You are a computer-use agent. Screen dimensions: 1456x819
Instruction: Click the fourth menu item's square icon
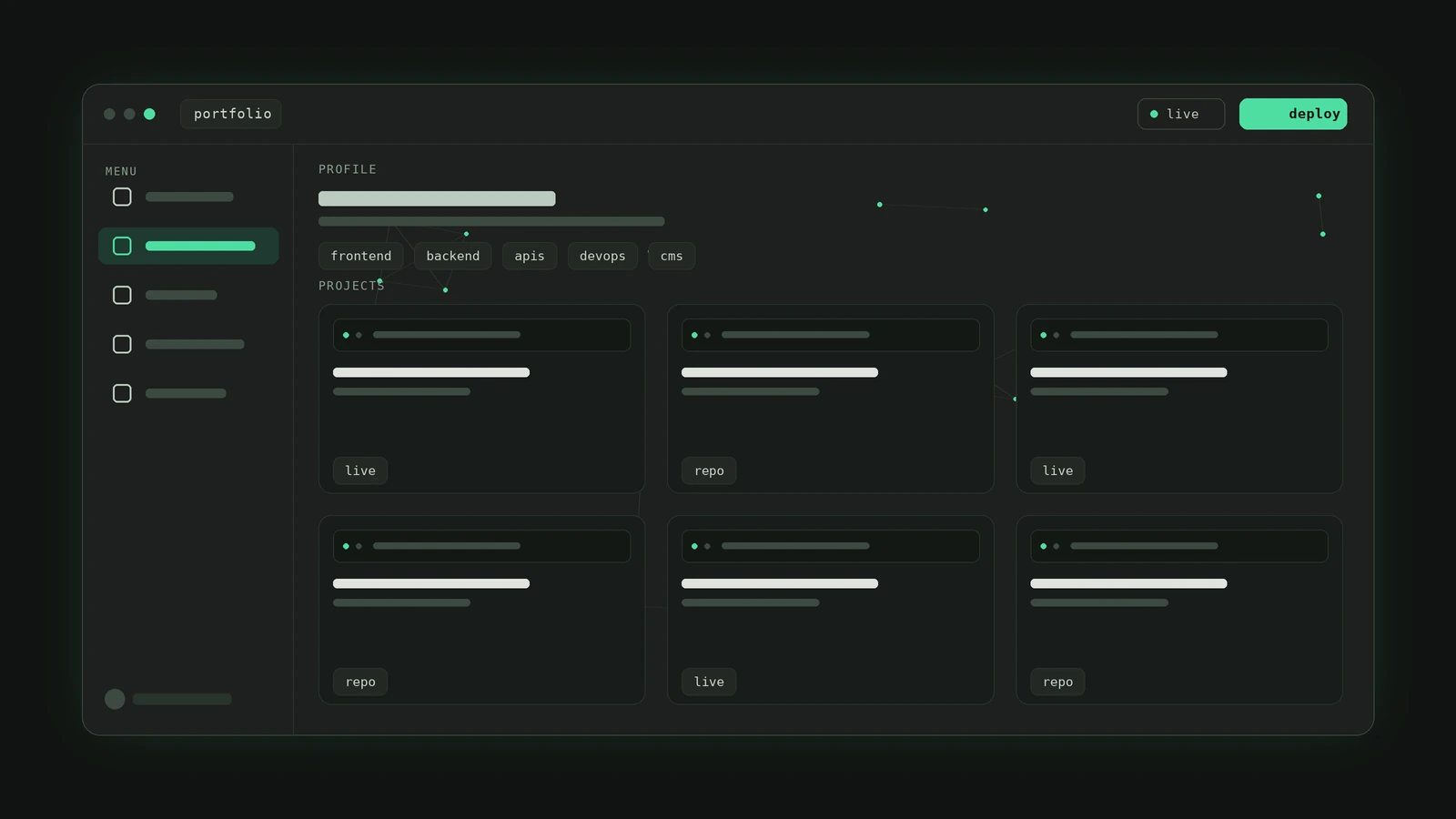[x=122, y=344]
